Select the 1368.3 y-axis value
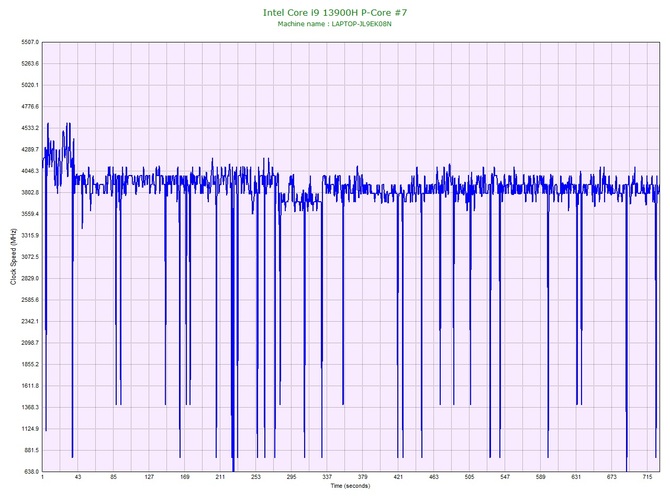 [30, 407]
